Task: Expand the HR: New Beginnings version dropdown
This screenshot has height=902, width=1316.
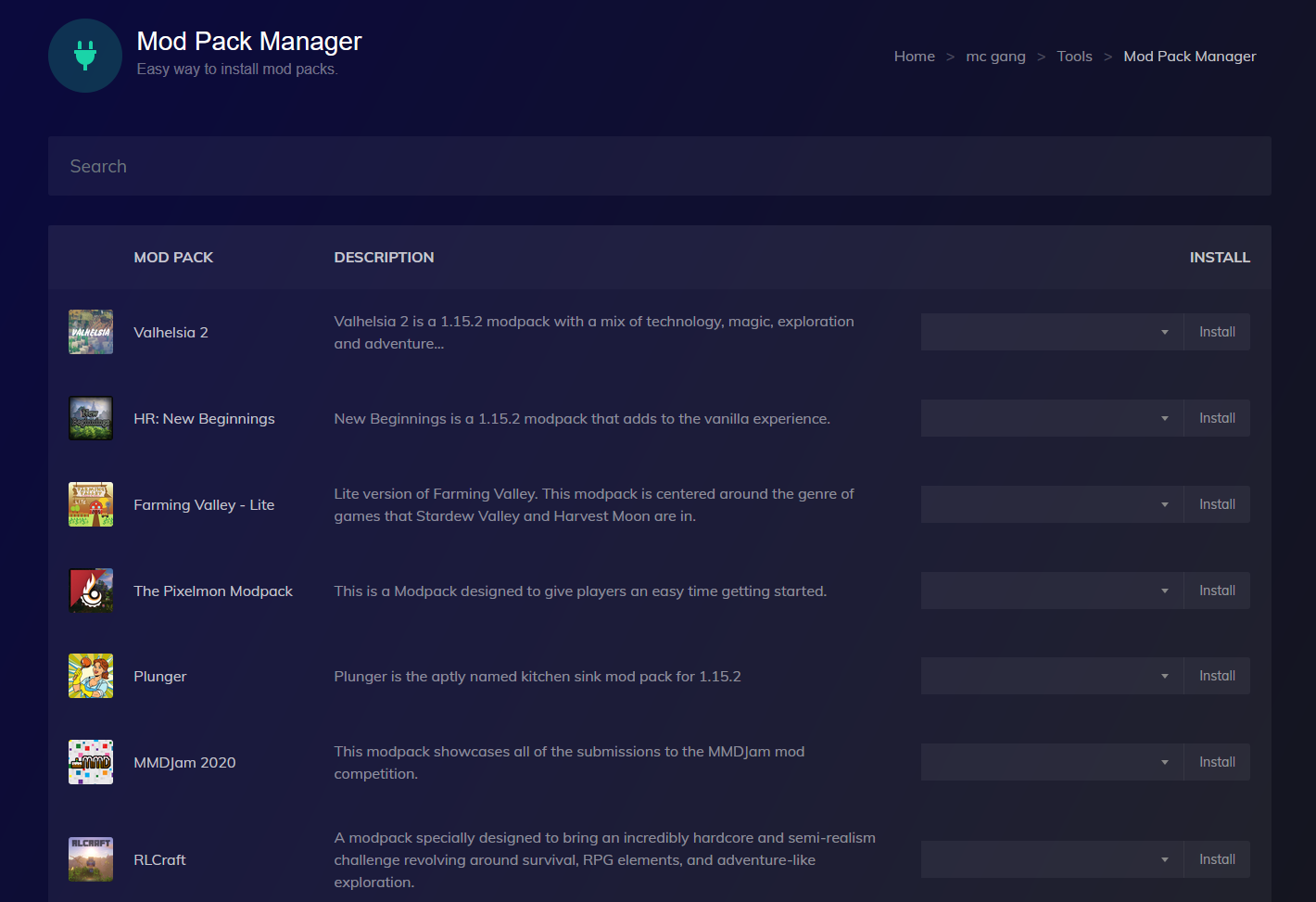Action: (1052, 418)
